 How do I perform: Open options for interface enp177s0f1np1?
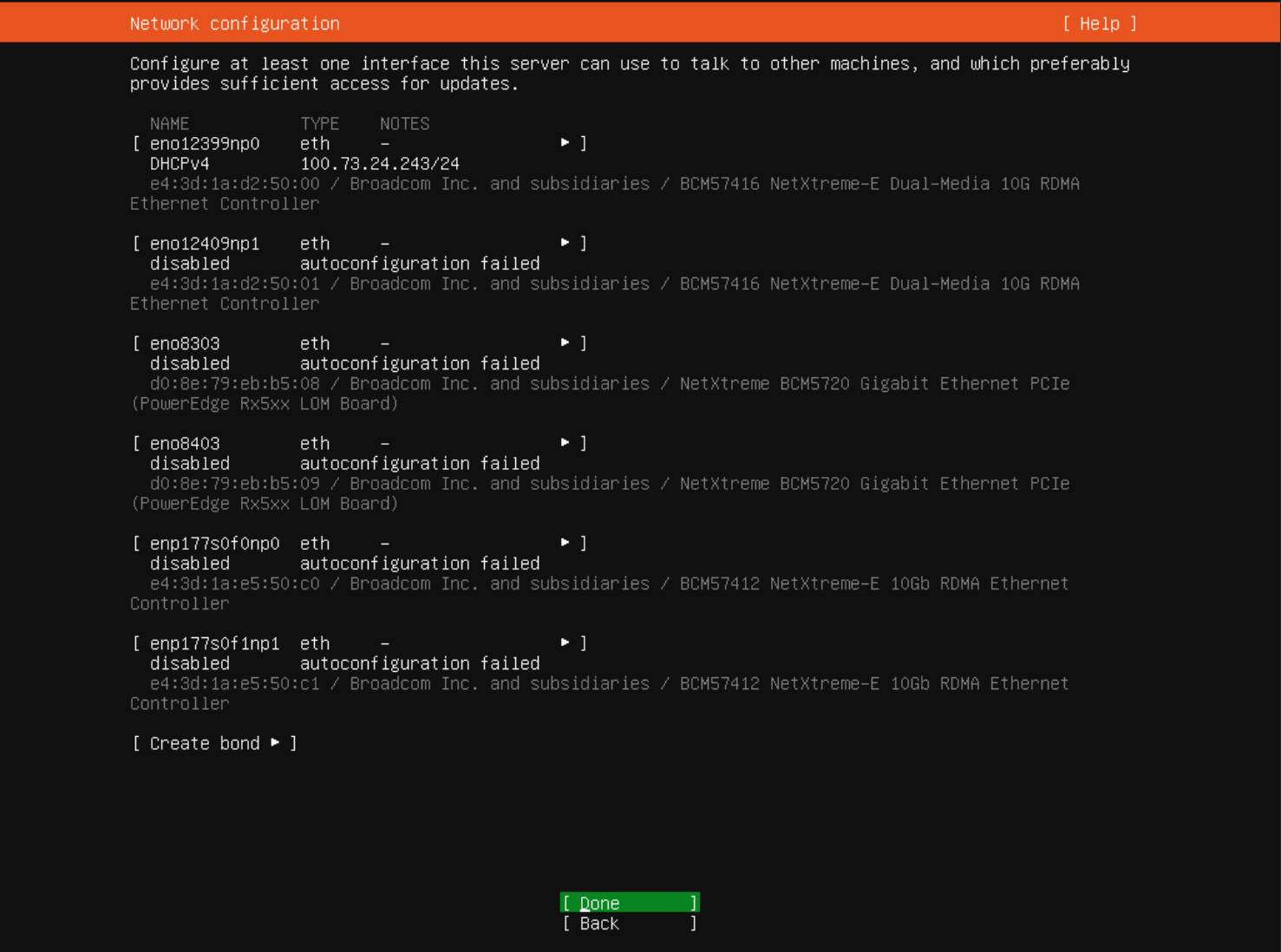click(x=565, y=642)
